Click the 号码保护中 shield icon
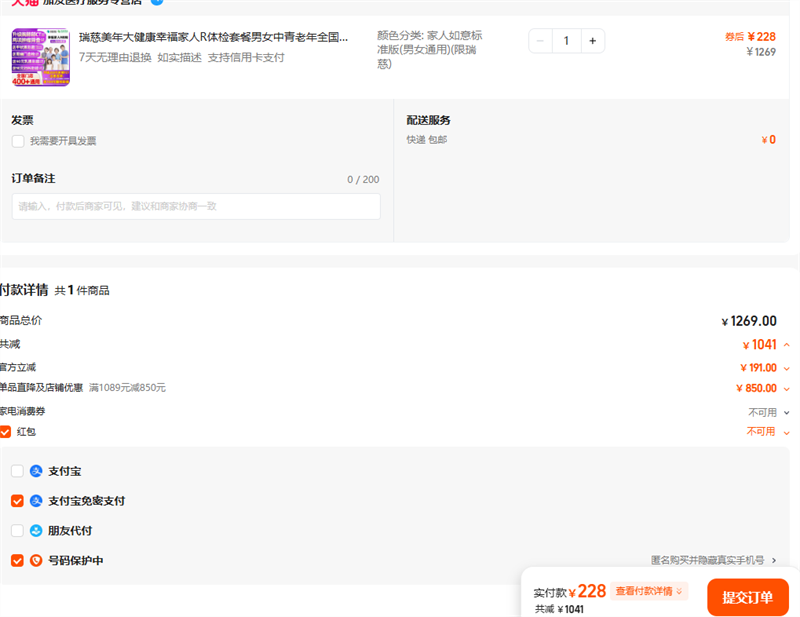 coord(36,561)
